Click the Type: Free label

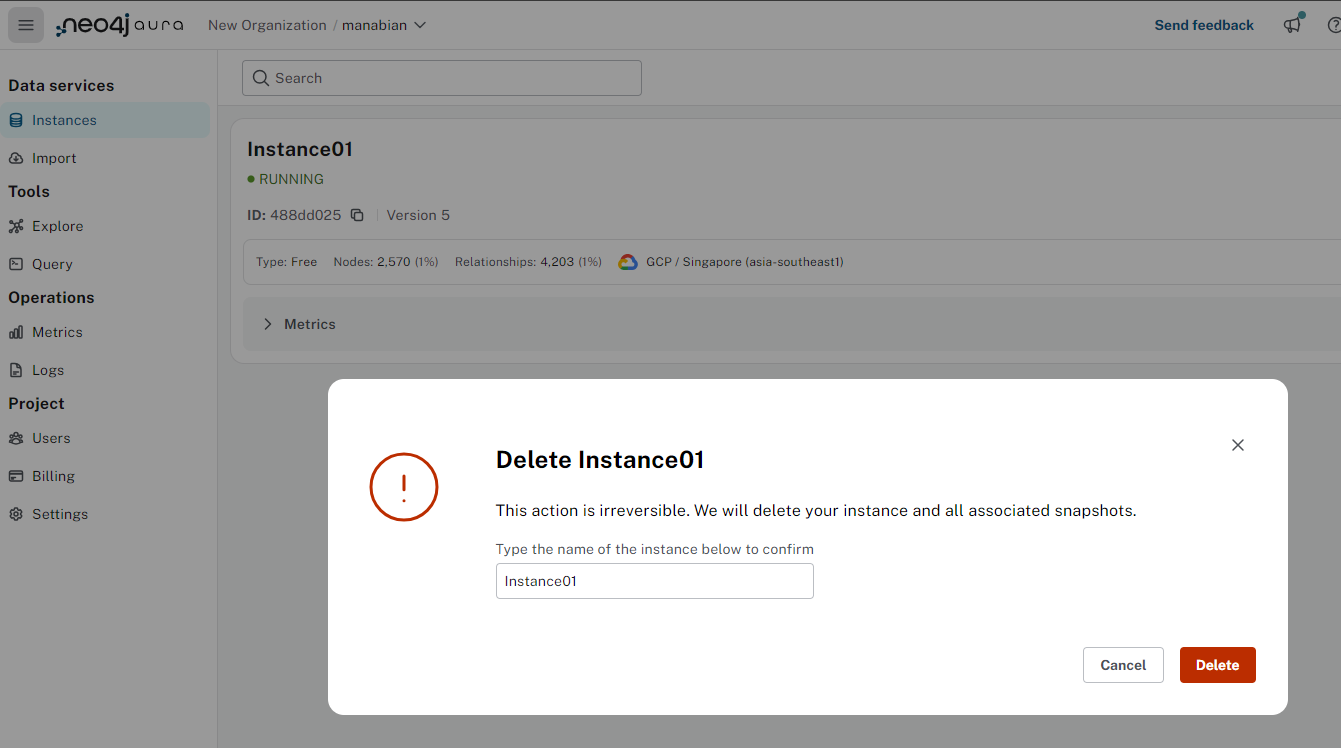point(286,262)
